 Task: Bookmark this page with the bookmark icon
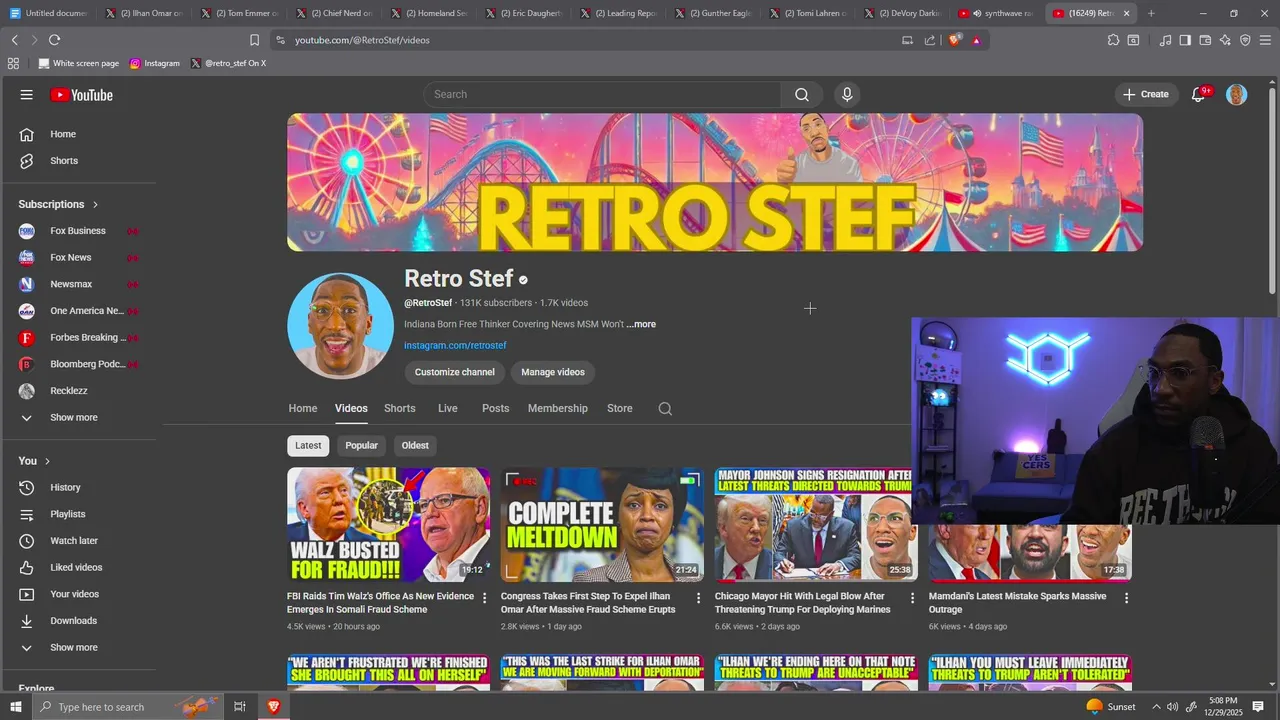pyautogui.click(x=254, y=40)
